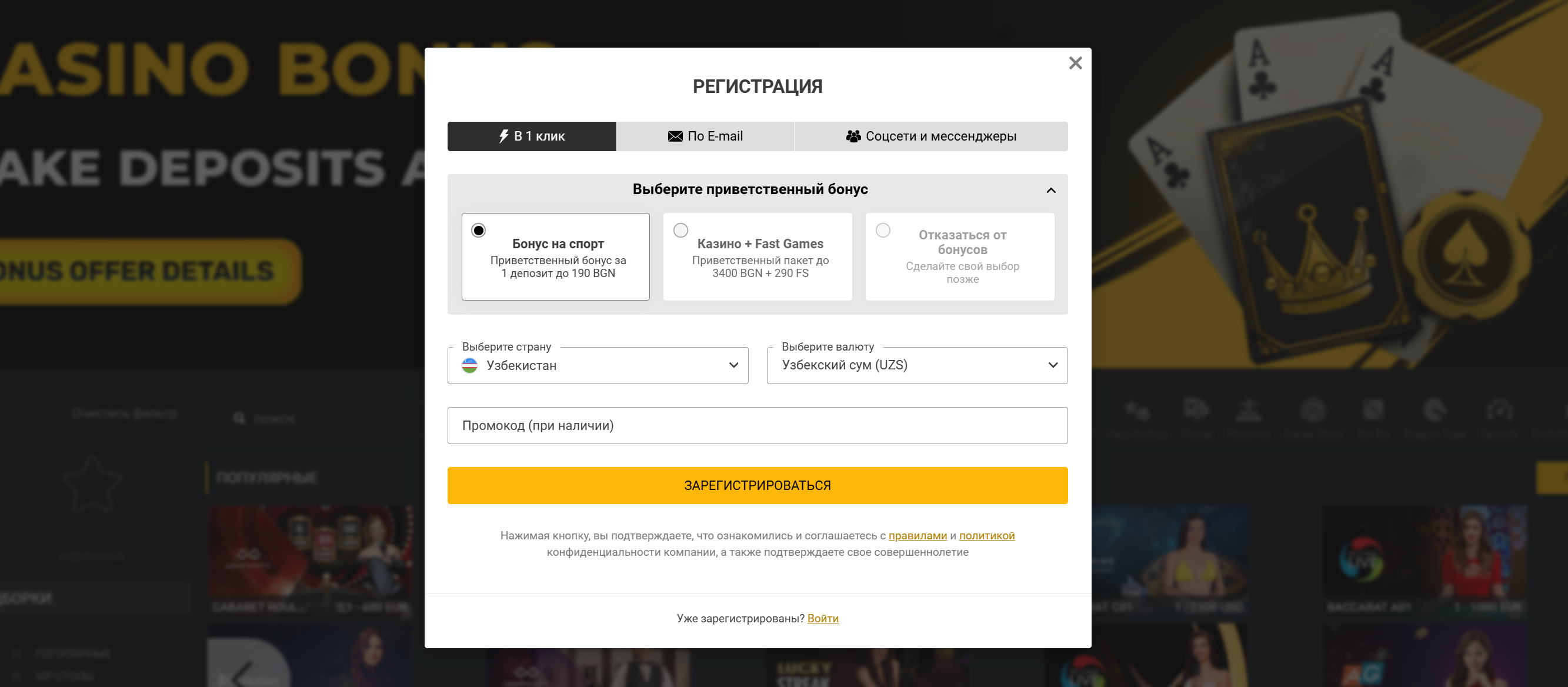Select the Казино + Fast Games radio option
Viewport: 1568px width, 687px height.
coord(680,231)
